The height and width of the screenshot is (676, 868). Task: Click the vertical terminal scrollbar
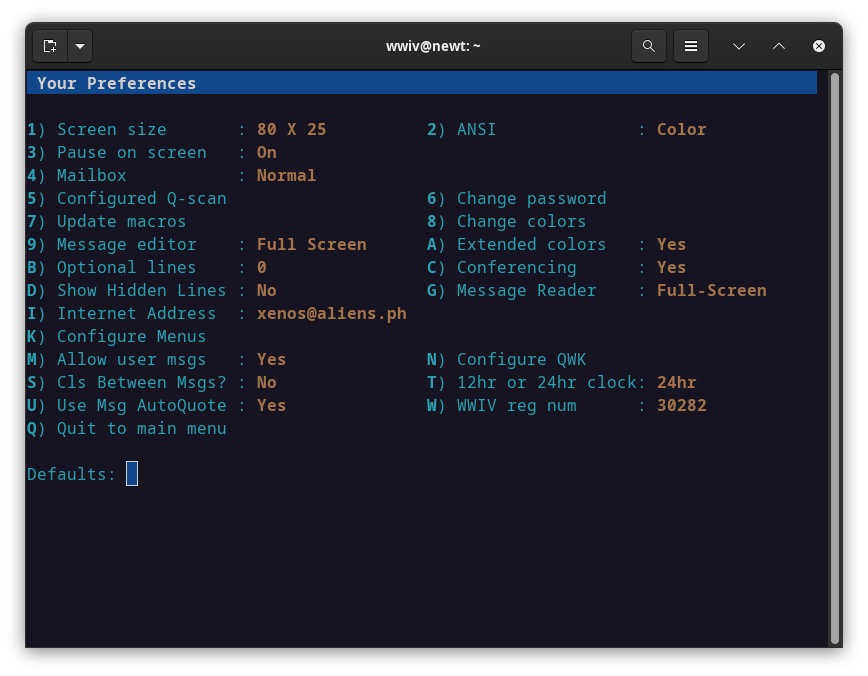pyautogui.click(x=835, y=358)
